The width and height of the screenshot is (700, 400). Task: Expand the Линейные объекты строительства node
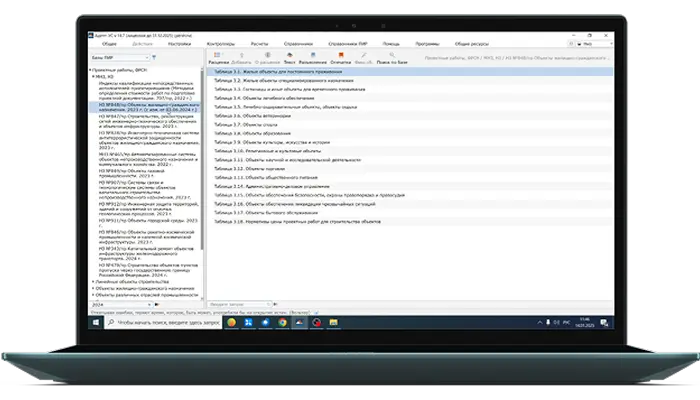[92, 281]
